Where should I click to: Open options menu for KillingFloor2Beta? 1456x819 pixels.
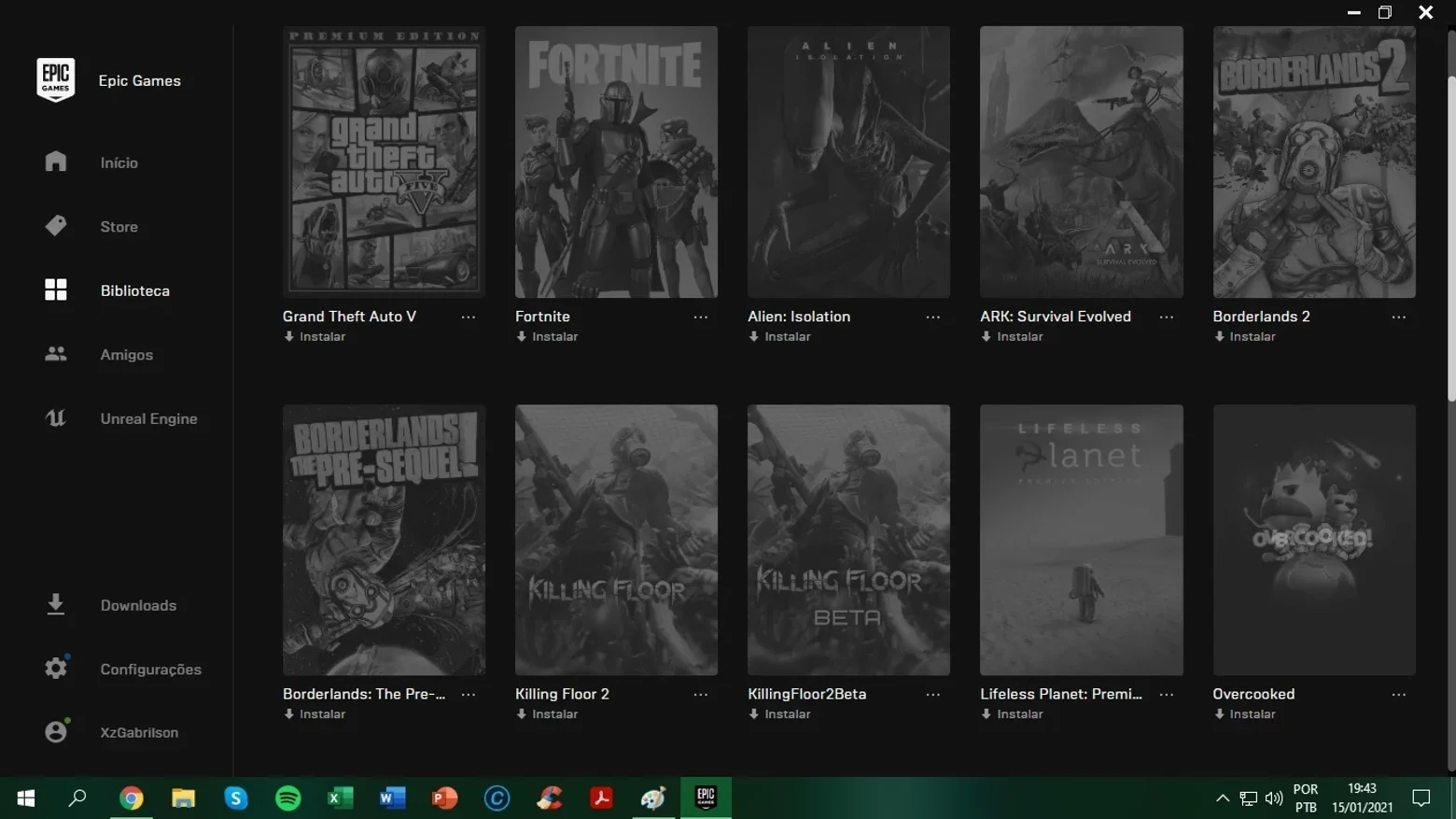pyautogui.click(x=933, y=695)
